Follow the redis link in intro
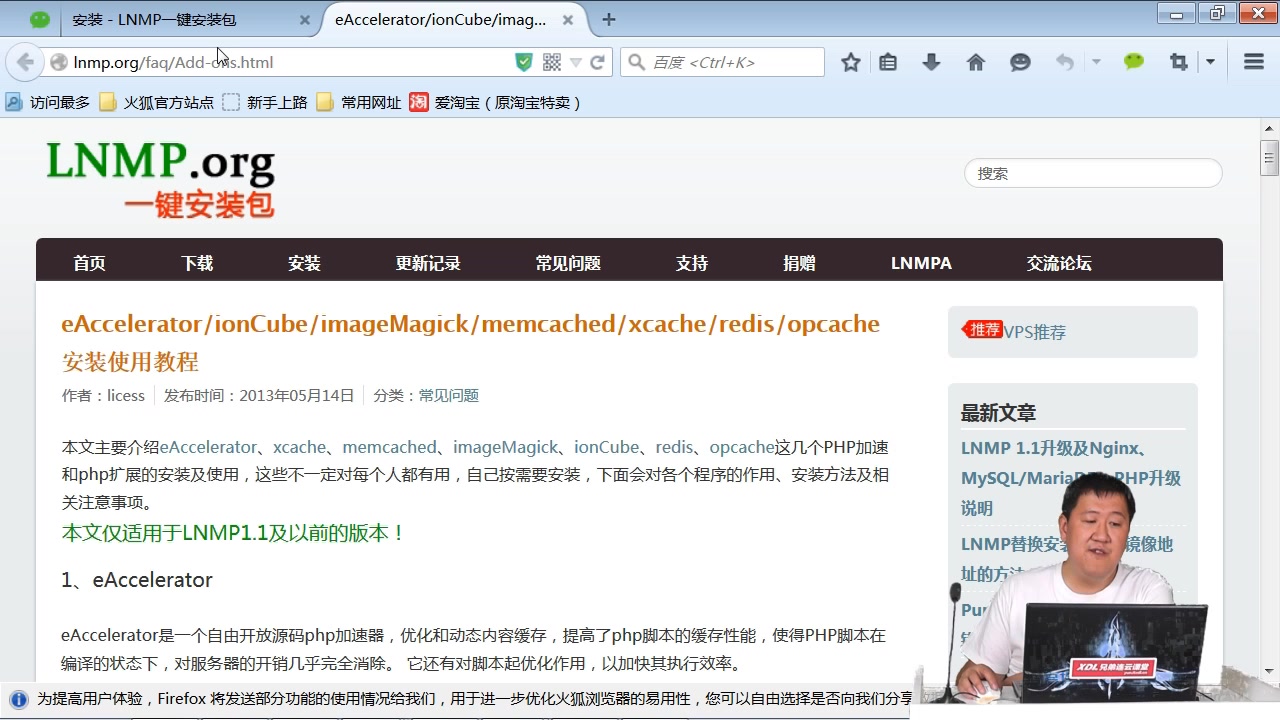The image size is (1280, 720). [674, 447]
